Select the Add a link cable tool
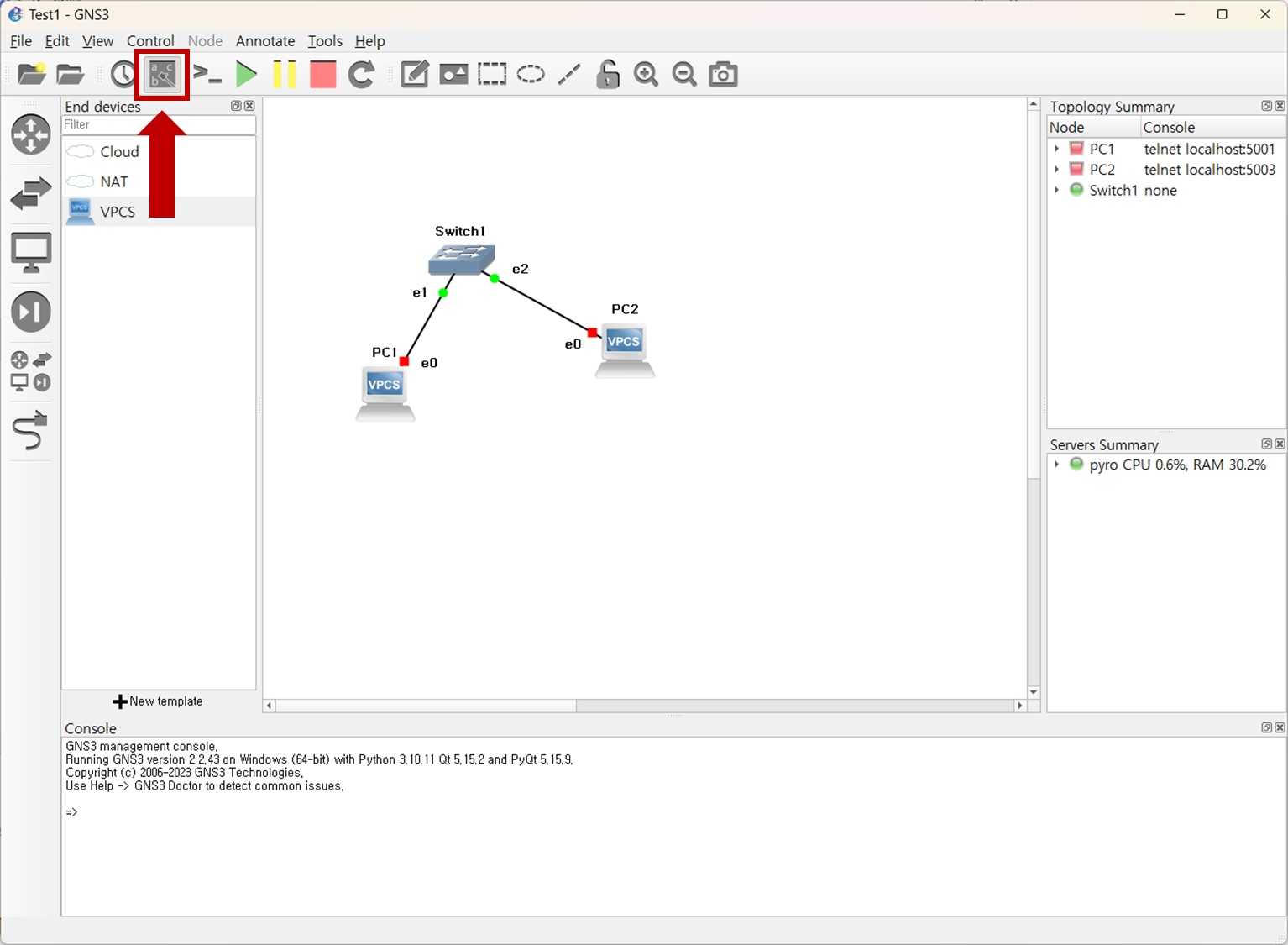1288x945 pixels. point(31,430)
